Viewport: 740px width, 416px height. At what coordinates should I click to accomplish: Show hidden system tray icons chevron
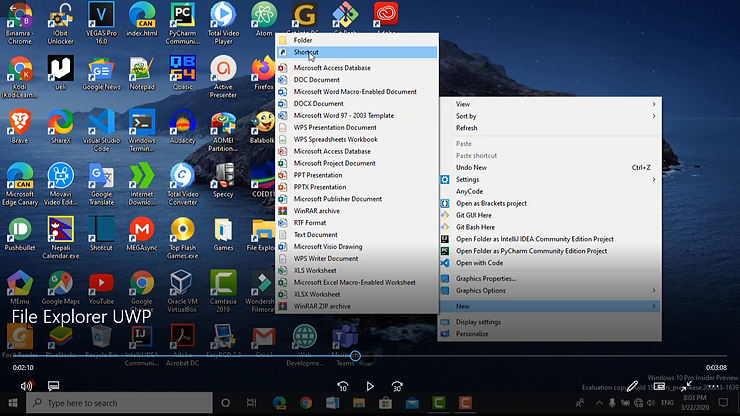pos(599,403)
